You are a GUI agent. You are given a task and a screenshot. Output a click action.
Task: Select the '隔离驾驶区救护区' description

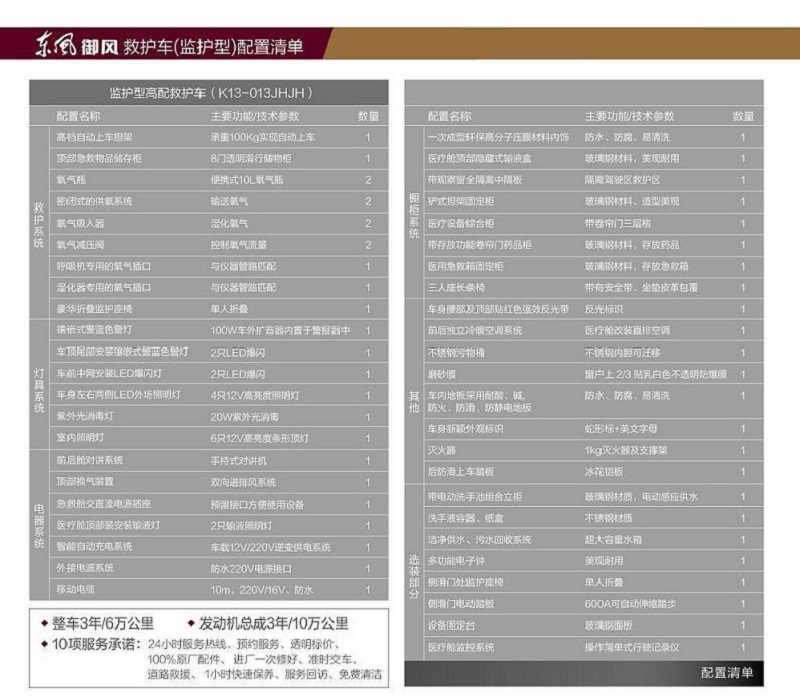coord(622,180)
